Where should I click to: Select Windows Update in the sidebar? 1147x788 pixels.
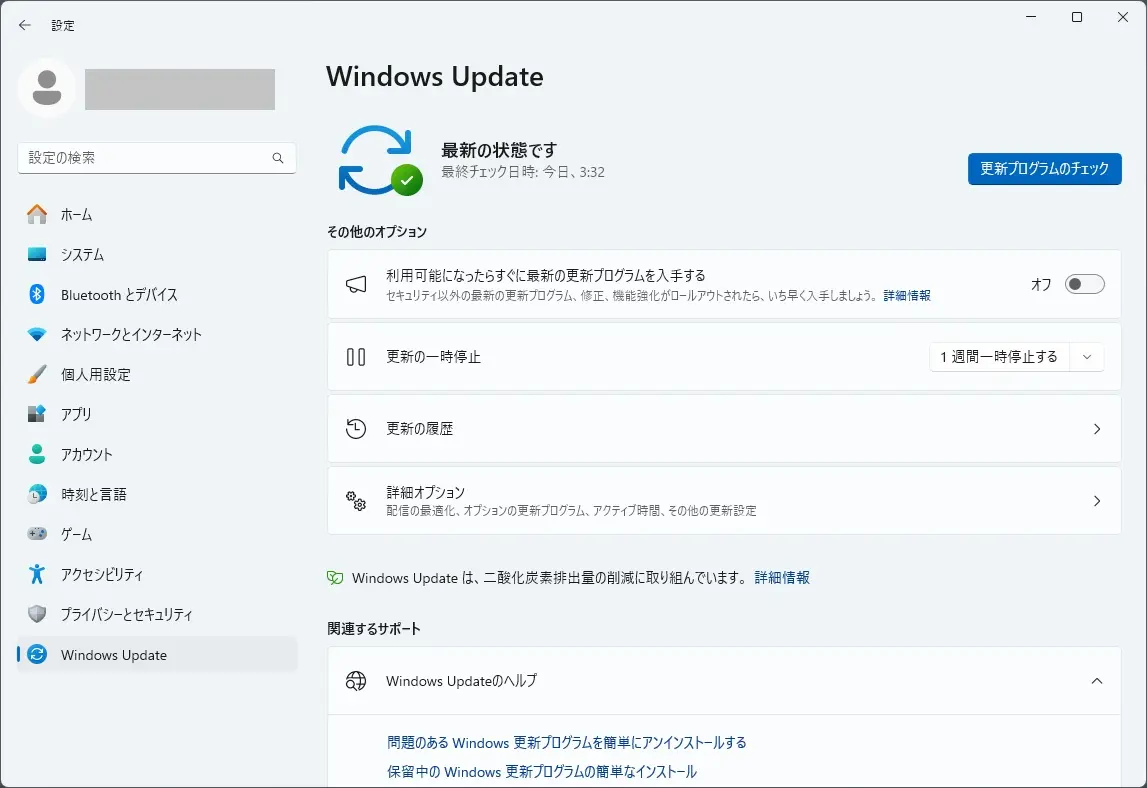(x=157, y=654)
